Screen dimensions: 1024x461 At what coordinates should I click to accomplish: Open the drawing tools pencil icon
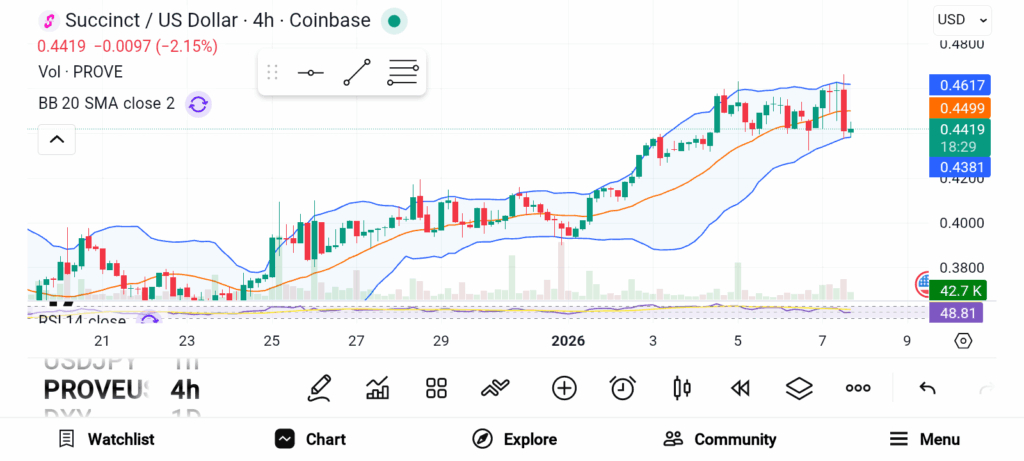320,388
